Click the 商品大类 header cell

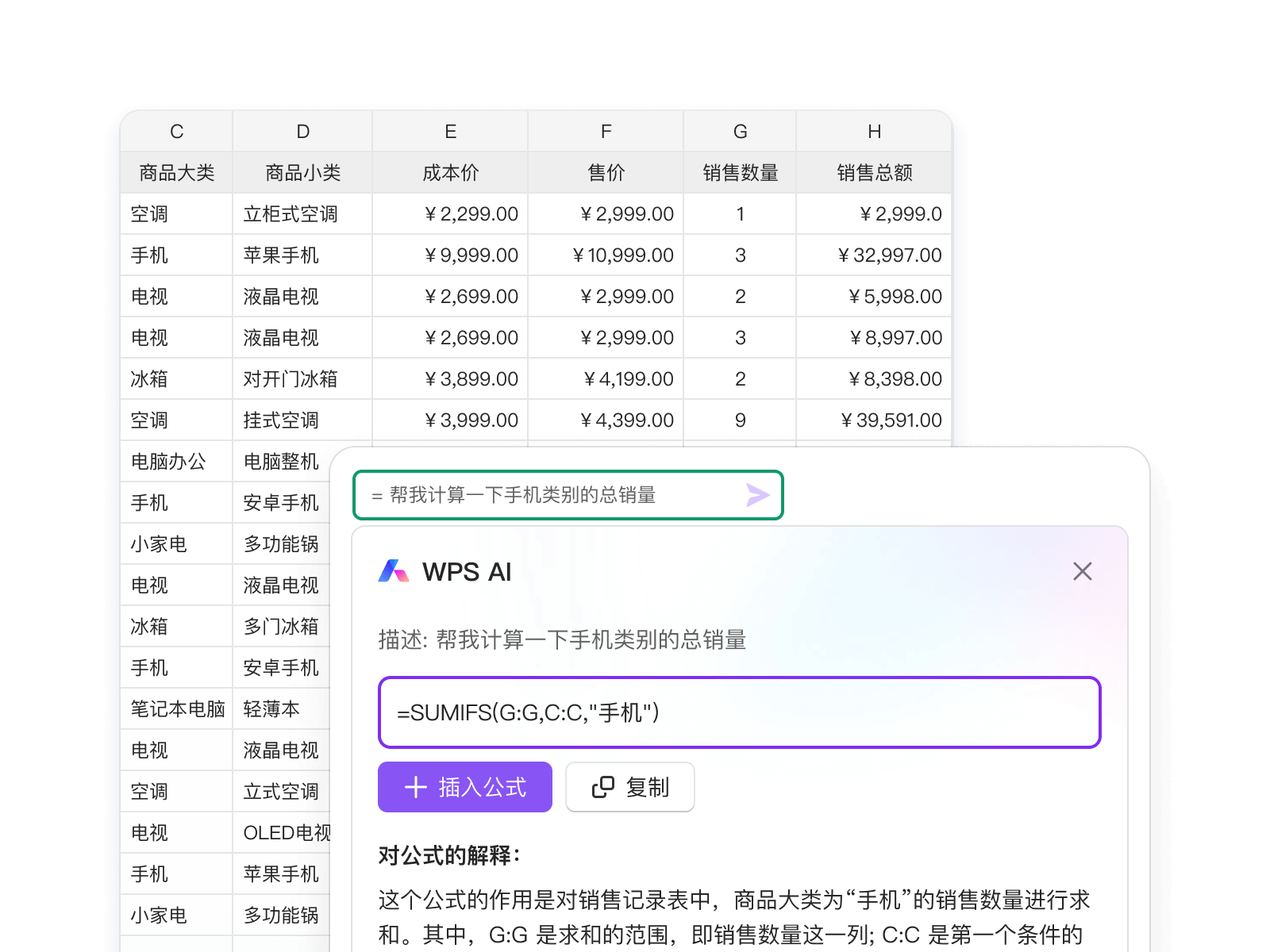176,172
